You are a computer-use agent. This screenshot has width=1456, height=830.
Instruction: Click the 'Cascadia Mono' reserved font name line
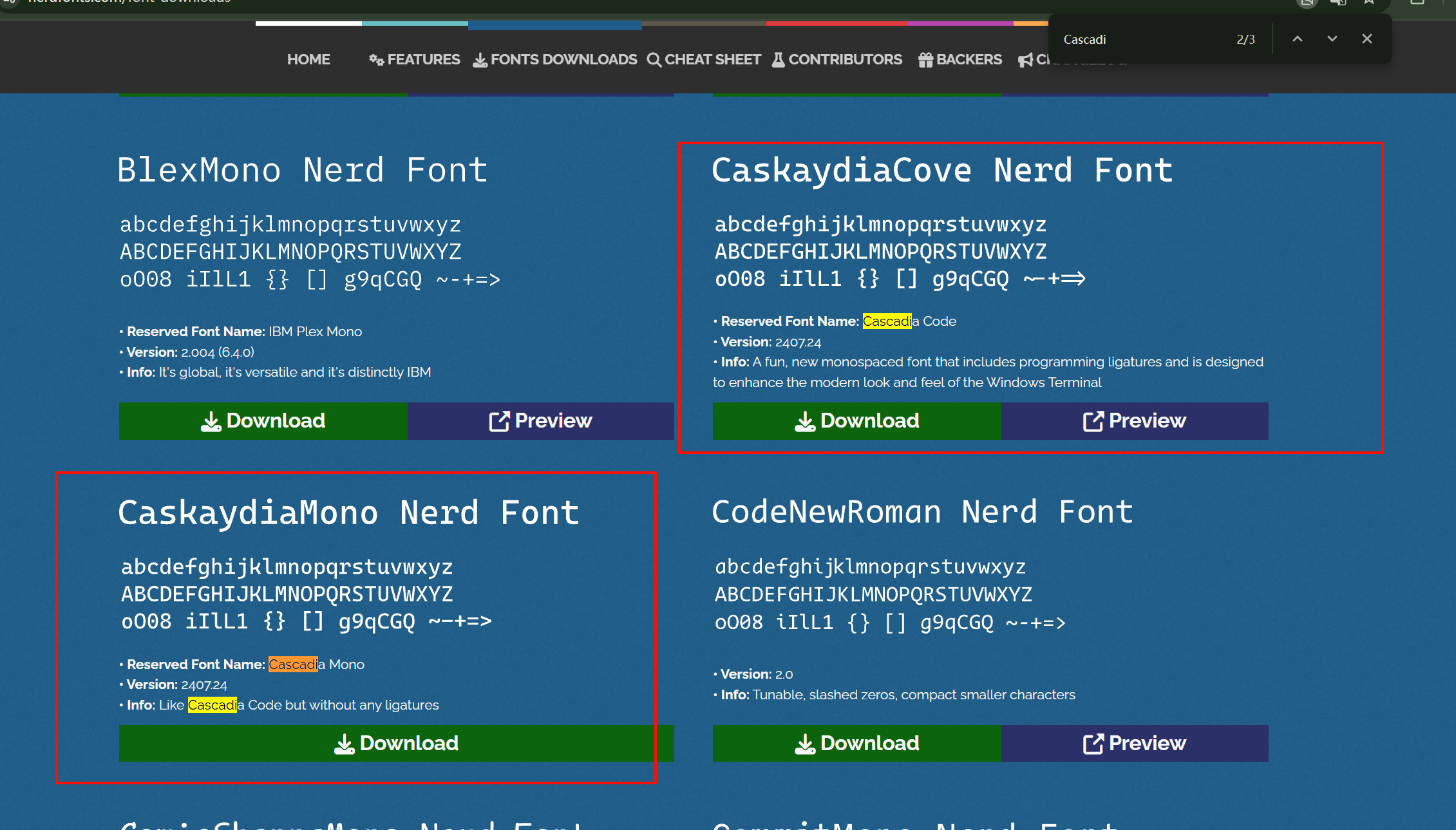242,665
